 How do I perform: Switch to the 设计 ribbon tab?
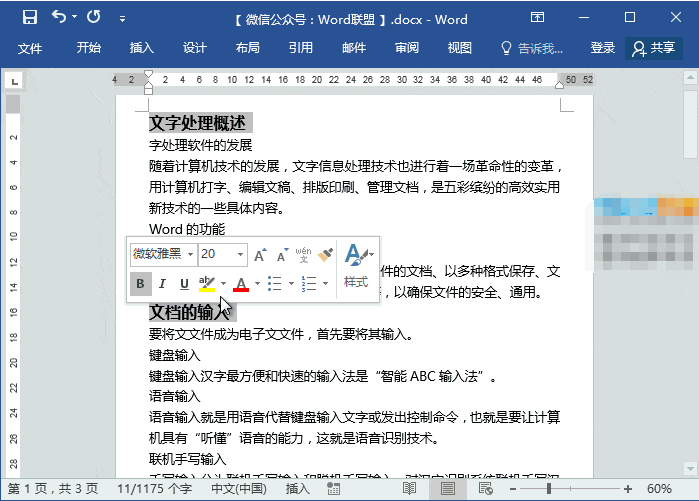pos(195,48)
